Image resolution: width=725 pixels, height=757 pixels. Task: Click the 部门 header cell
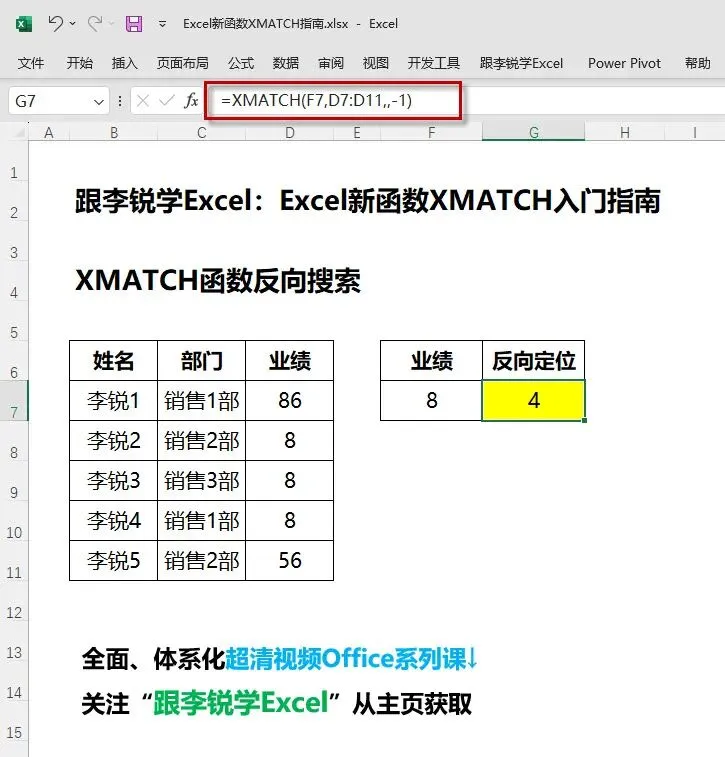coord(202,361)
